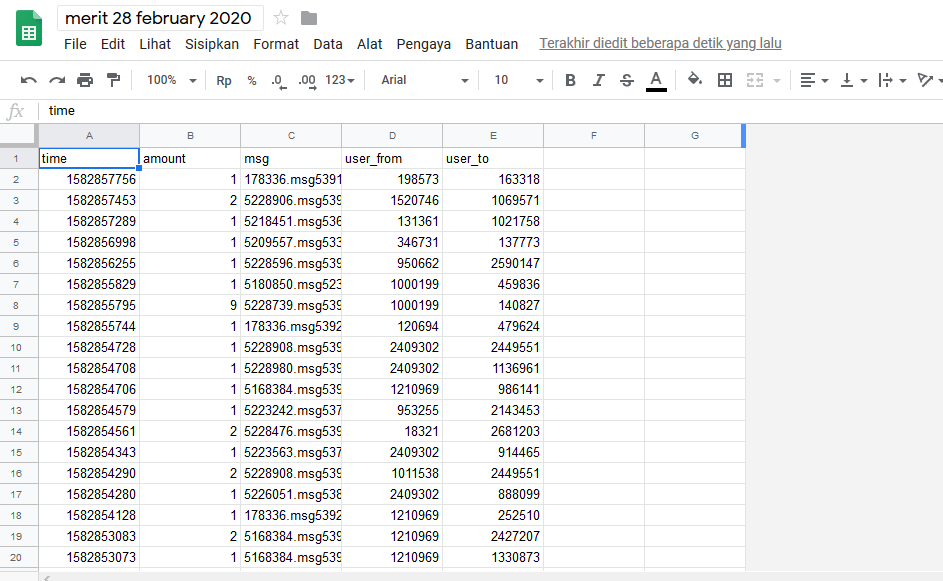Open horizontal align dropdown

coord(814,80)
